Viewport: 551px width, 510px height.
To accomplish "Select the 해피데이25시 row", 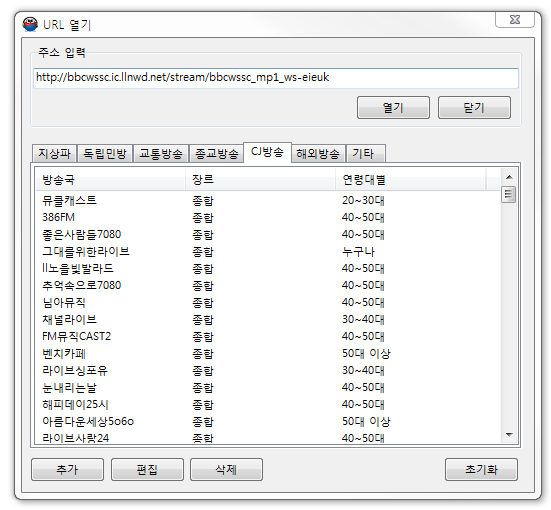I will tap(268, 405).
